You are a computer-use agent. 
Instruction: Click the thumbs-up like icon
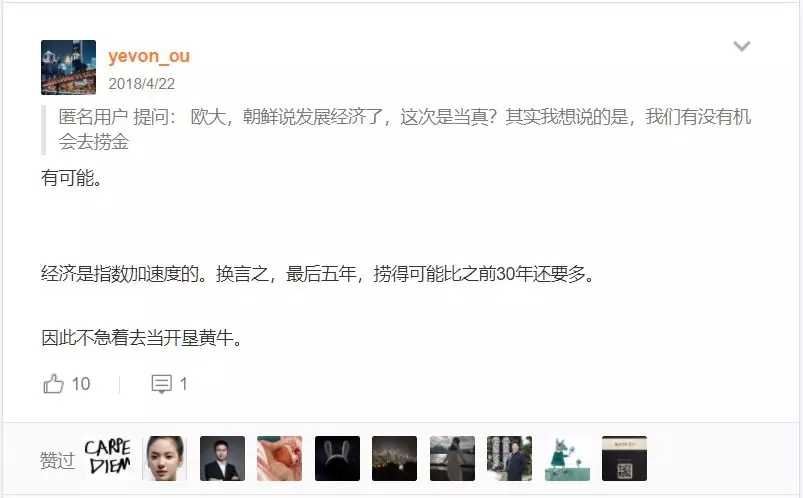tap(53, 384)
